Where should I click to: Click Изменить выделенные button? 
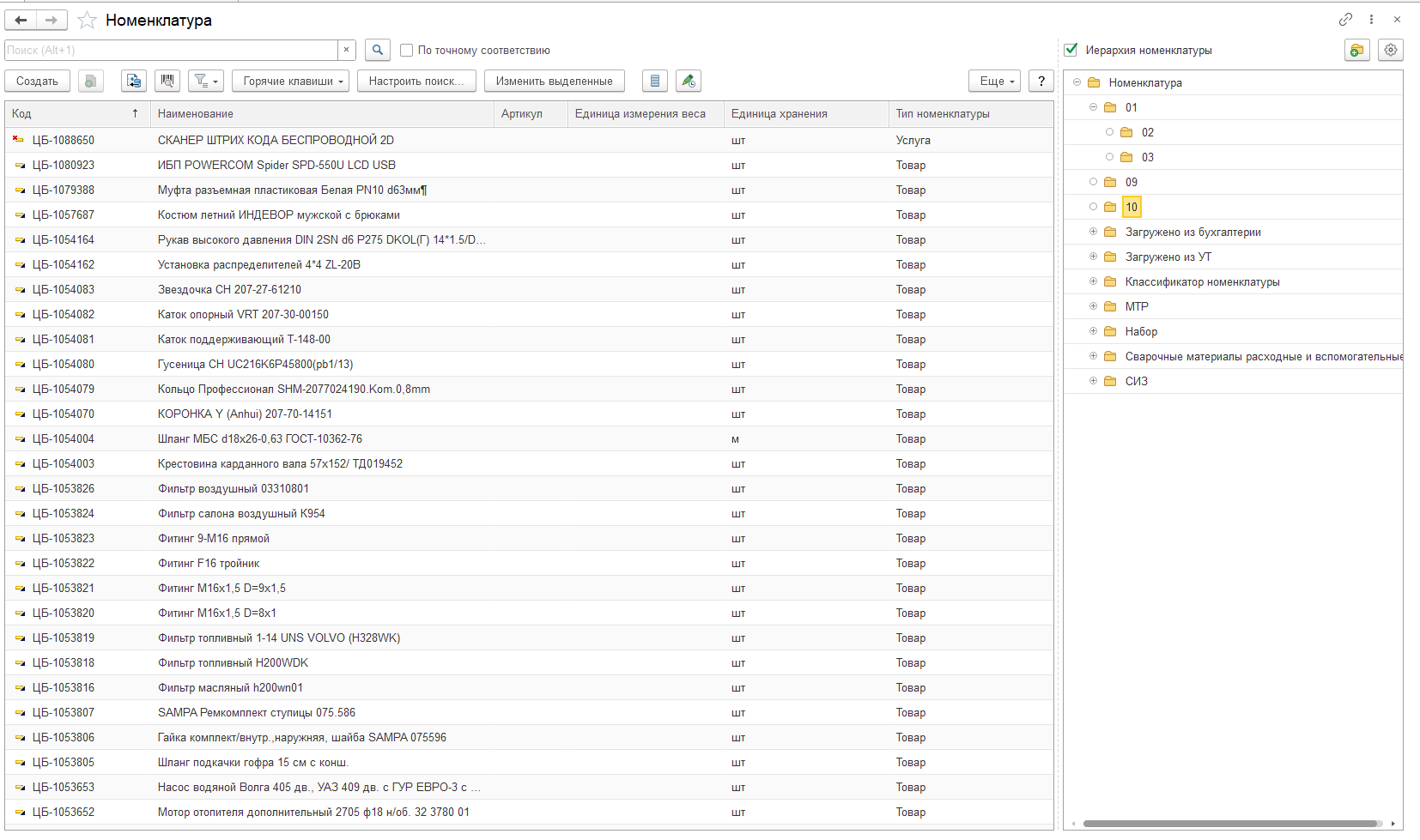(554, 81)
